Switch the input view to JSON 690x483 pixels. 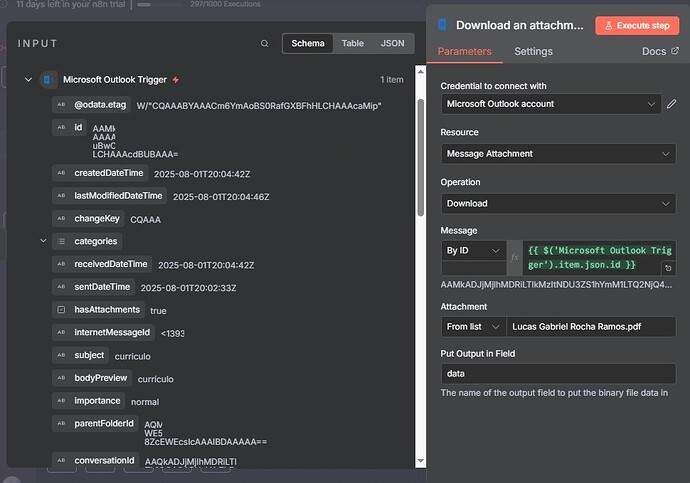tap(392, 43)
